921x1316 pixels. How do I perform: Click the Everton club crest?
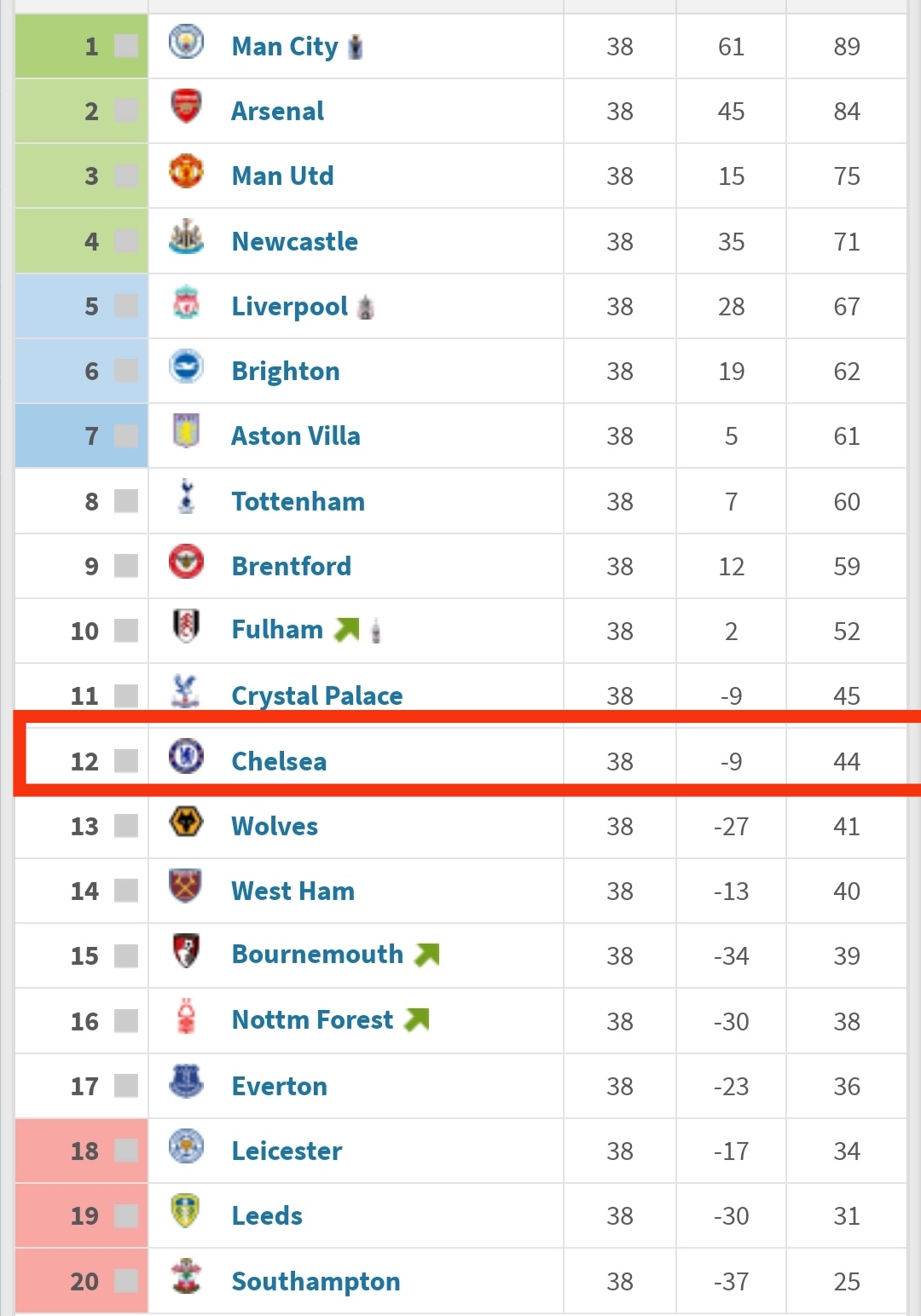(x=186, y=1081)
